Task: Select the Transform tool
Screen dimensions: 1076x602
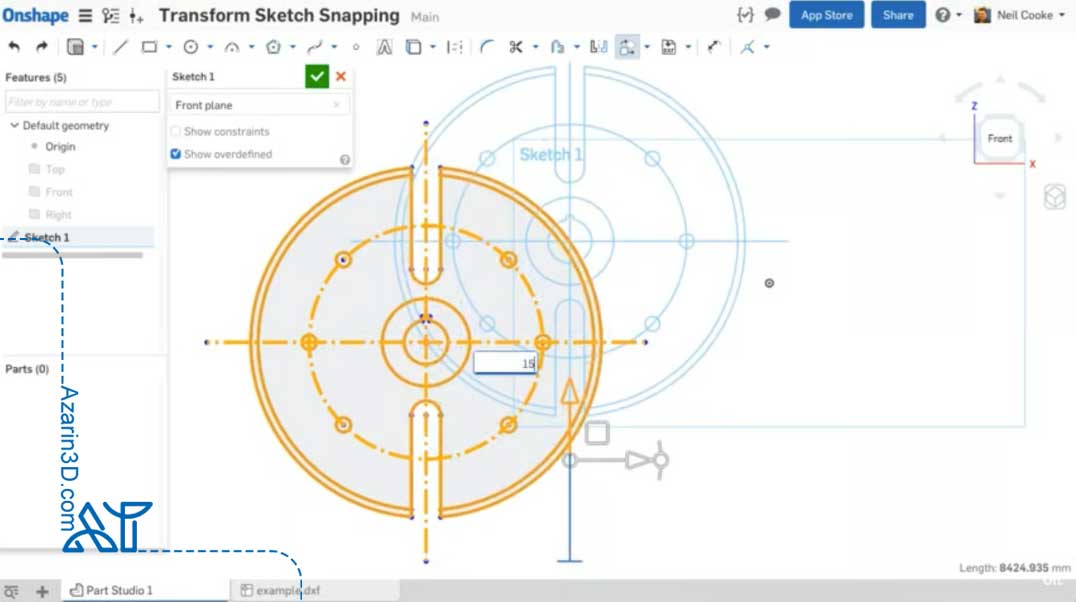Action: (627, 47)
